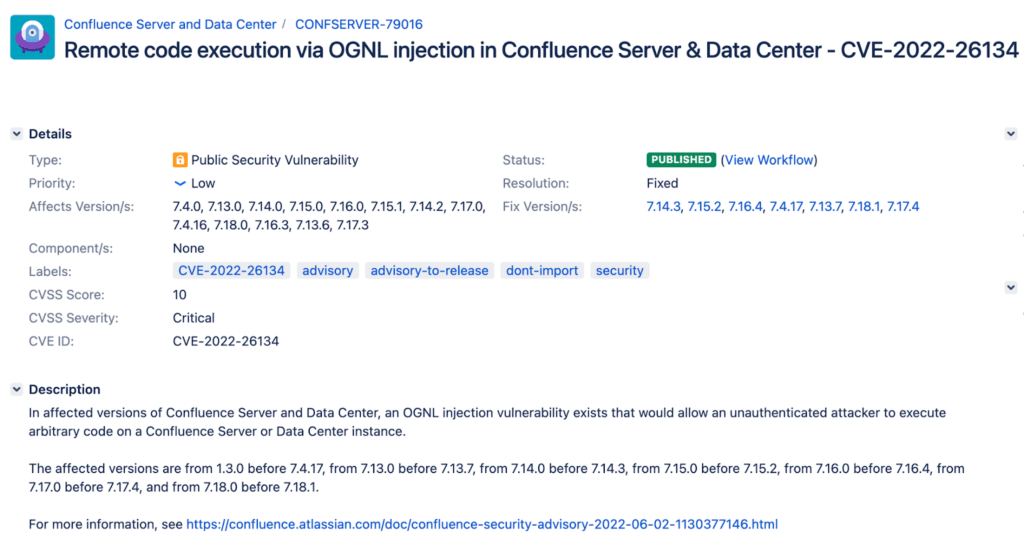Open fix version 7.17.4
This screenshot has width=1024, height=537.
click(x=903, y=207)
